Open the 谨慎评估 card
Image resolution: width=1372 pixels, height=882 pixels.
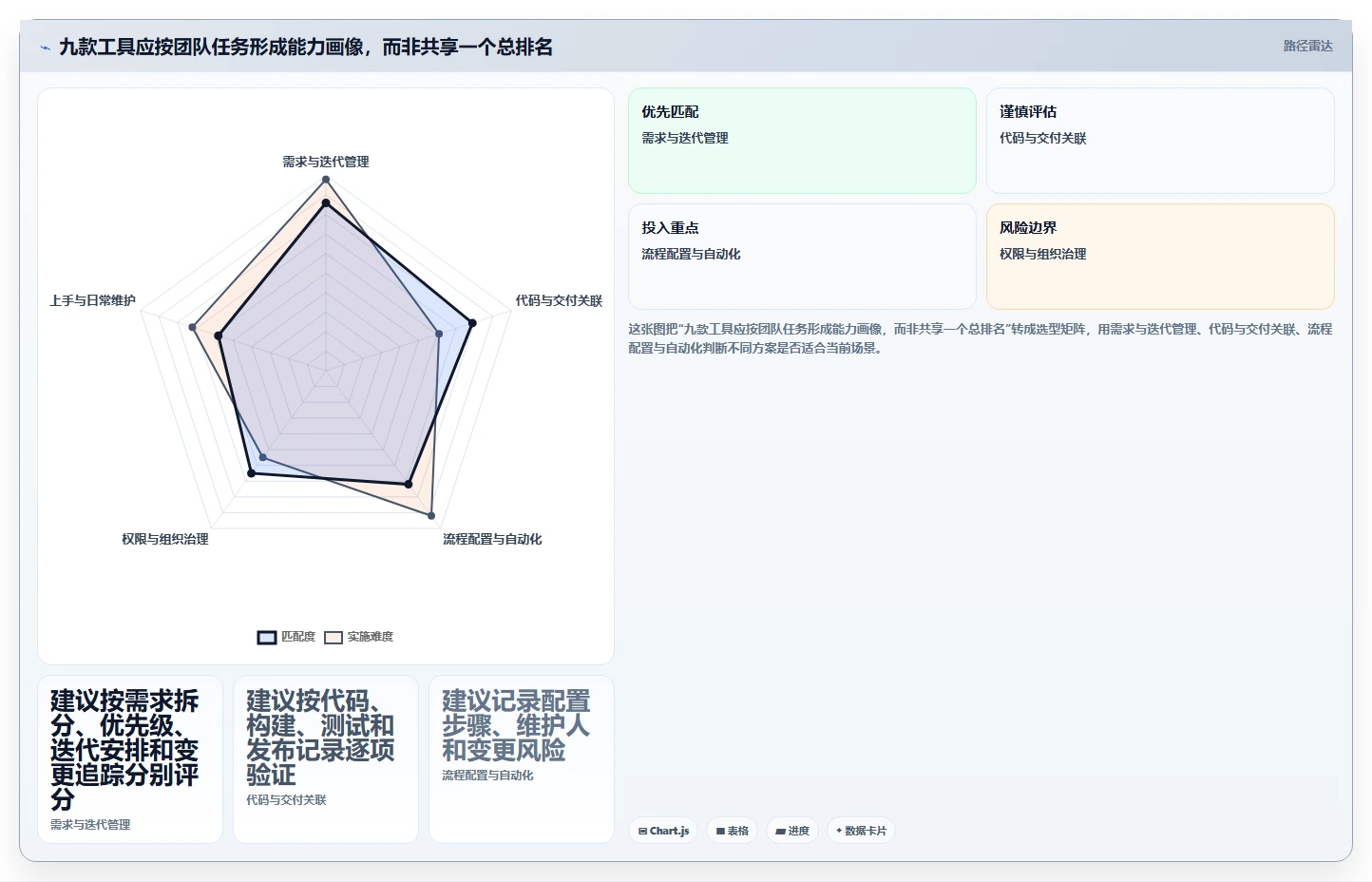click(x=1160, y=141)
